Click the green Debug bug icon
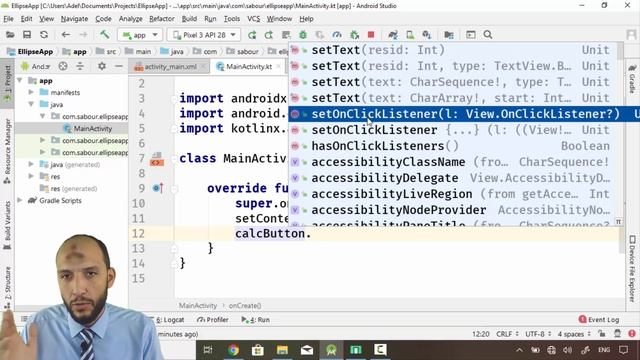640x360 pixels. point(303,35)
